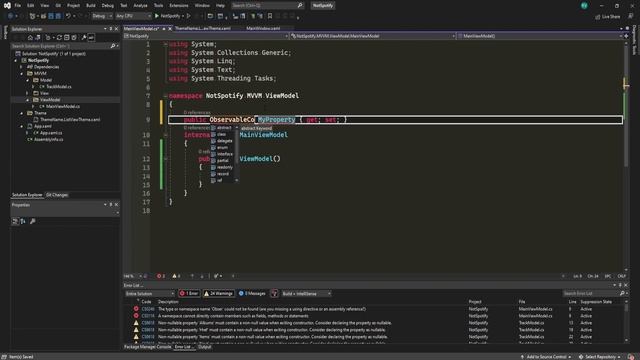Click the Visual Studio logo icon

(x=7, y=6)
